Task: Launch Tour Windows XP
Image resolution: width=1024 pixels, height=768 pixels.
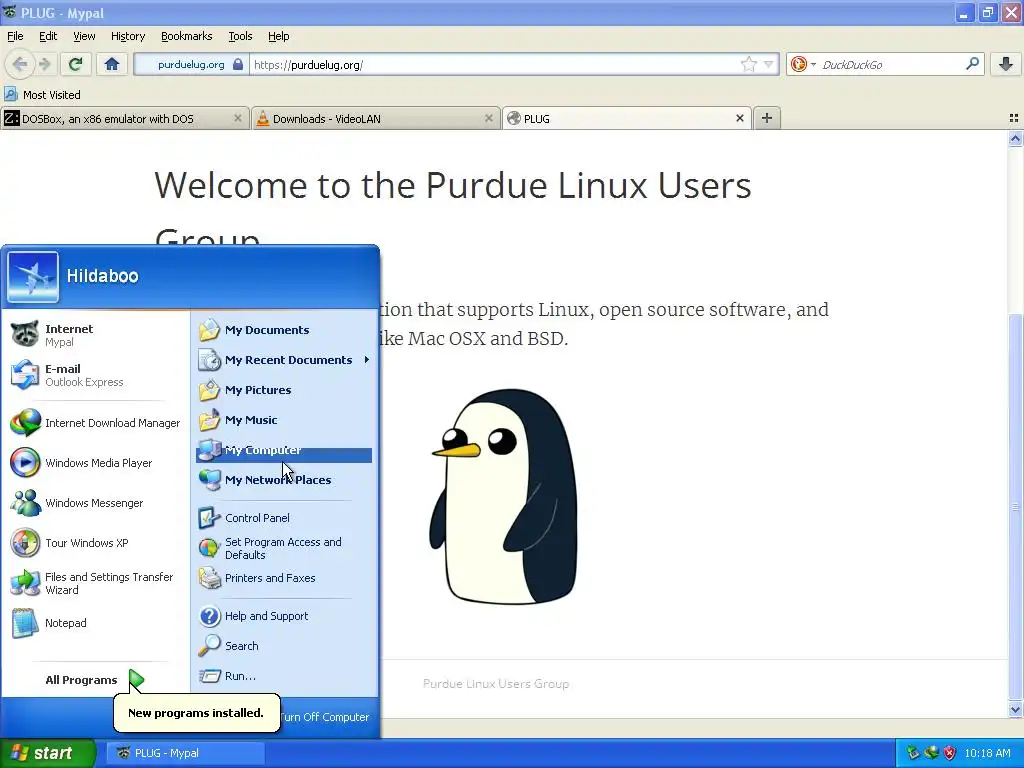Action: pos(95,543)
